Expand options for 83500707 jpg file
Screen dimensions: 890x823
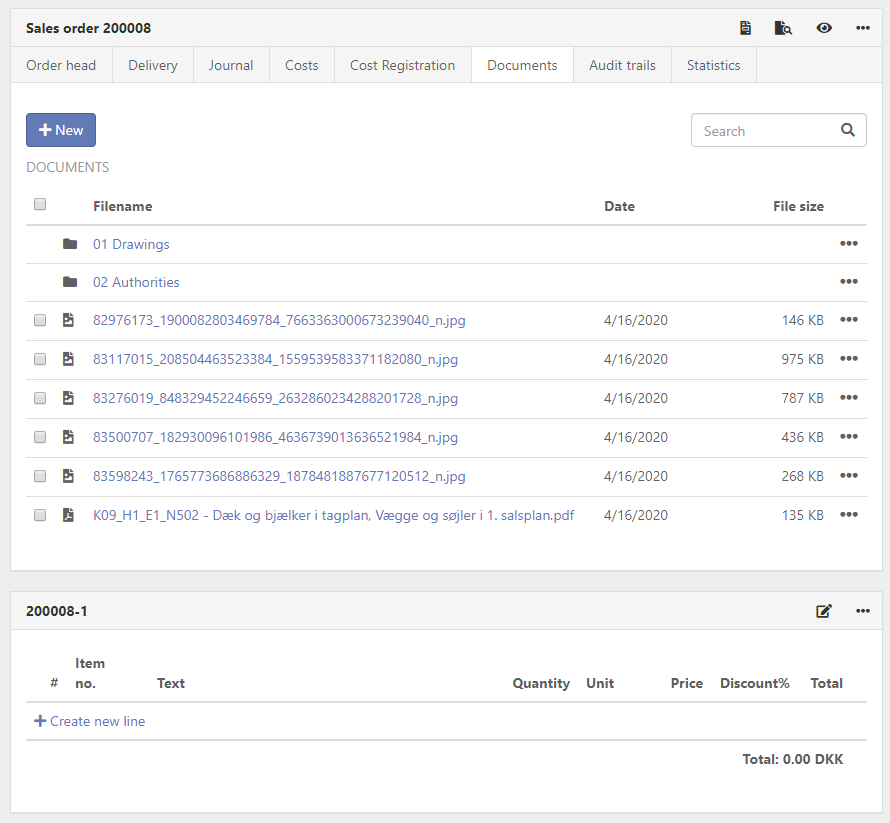pos(848,437)
